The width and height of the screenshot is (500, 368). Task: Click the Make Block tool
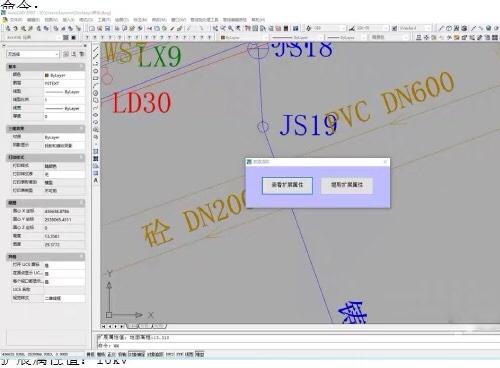click(96, 137)
